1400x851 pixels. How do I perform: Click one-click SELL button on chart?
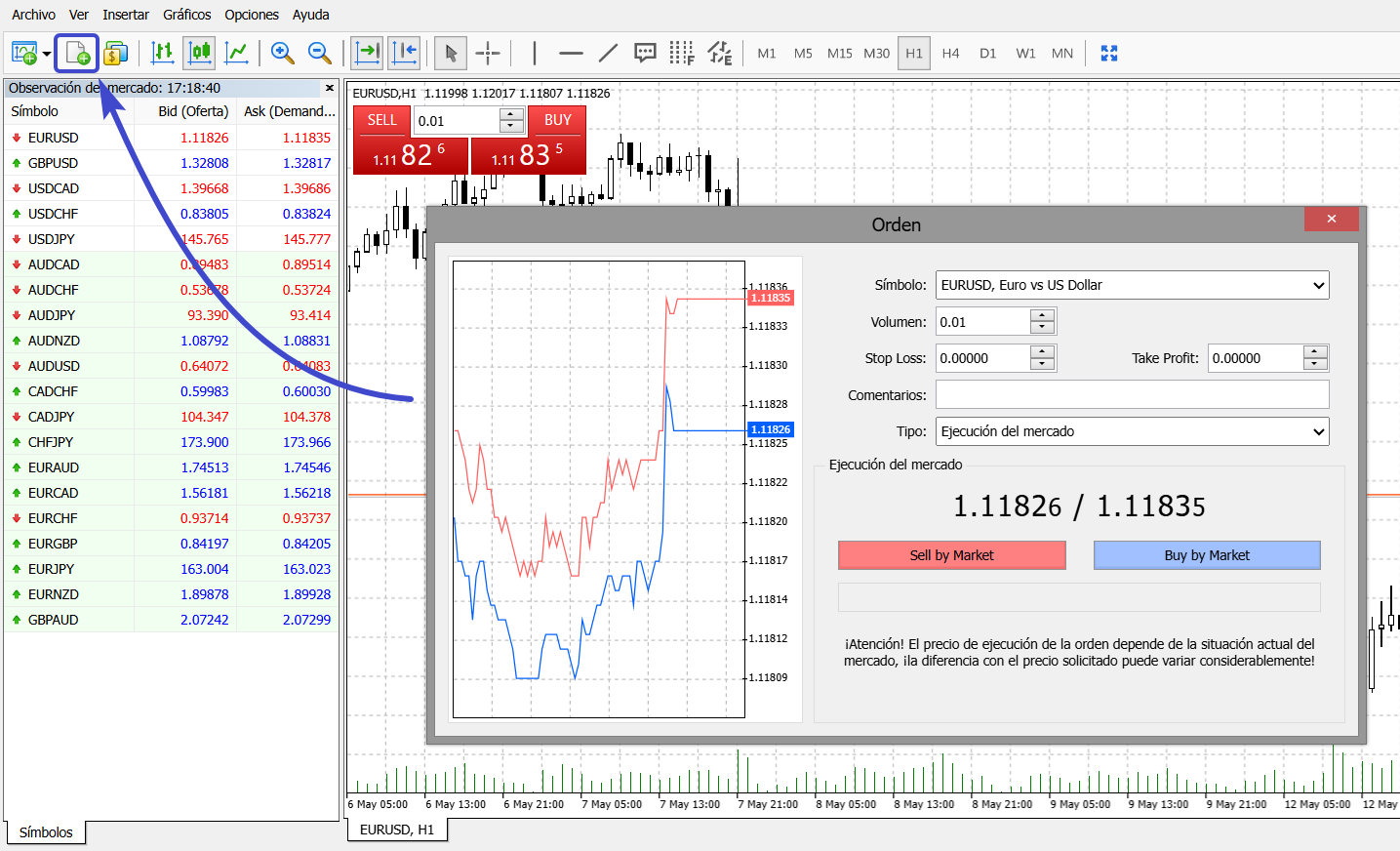[x=381, y=120]
